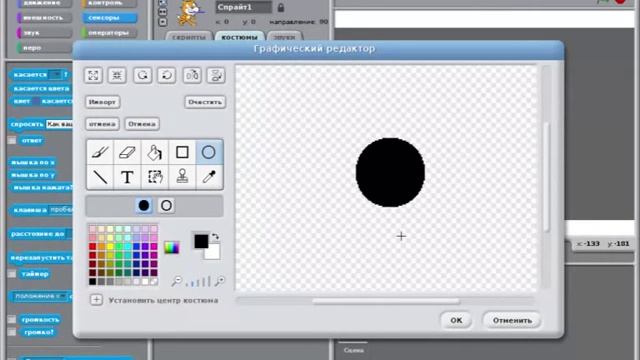Pick the bright yellow palette color

[x=110, y=247]
